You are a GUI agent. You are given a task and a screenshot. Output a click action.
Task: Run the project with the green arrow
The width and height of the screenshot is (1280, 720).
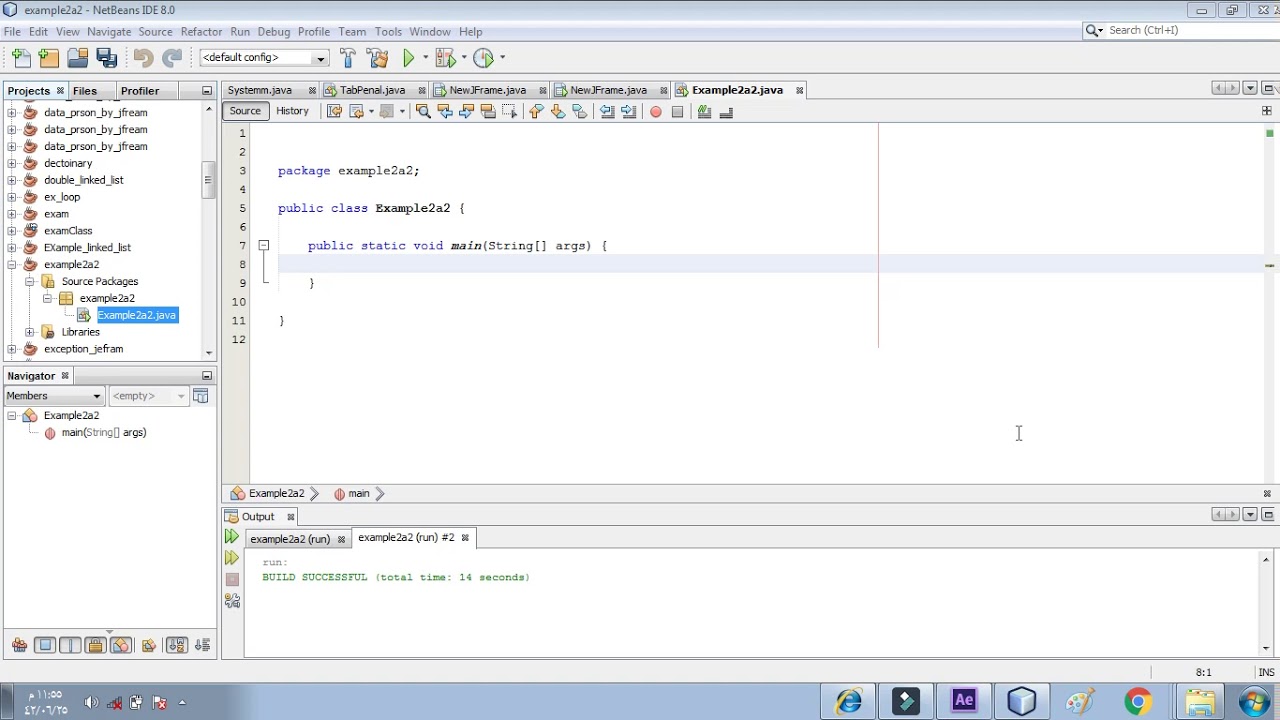click(x=408, y=58)
